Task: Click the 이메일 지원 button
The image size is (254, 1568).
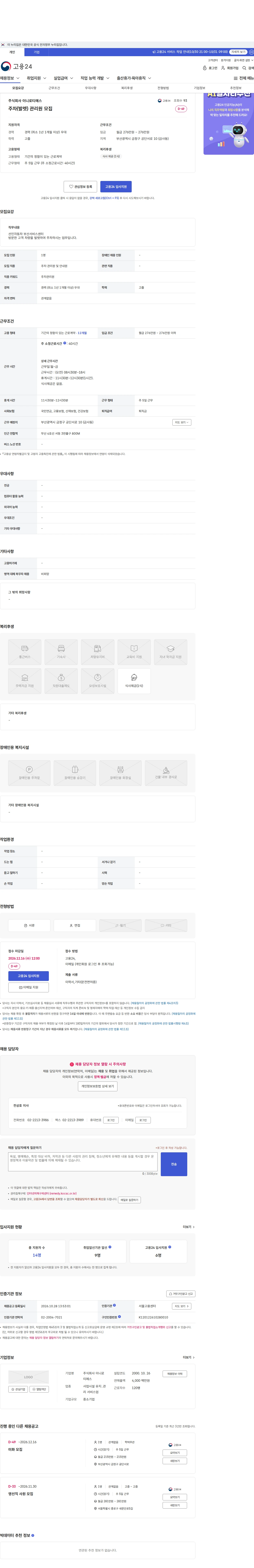Action: [29, 987]
